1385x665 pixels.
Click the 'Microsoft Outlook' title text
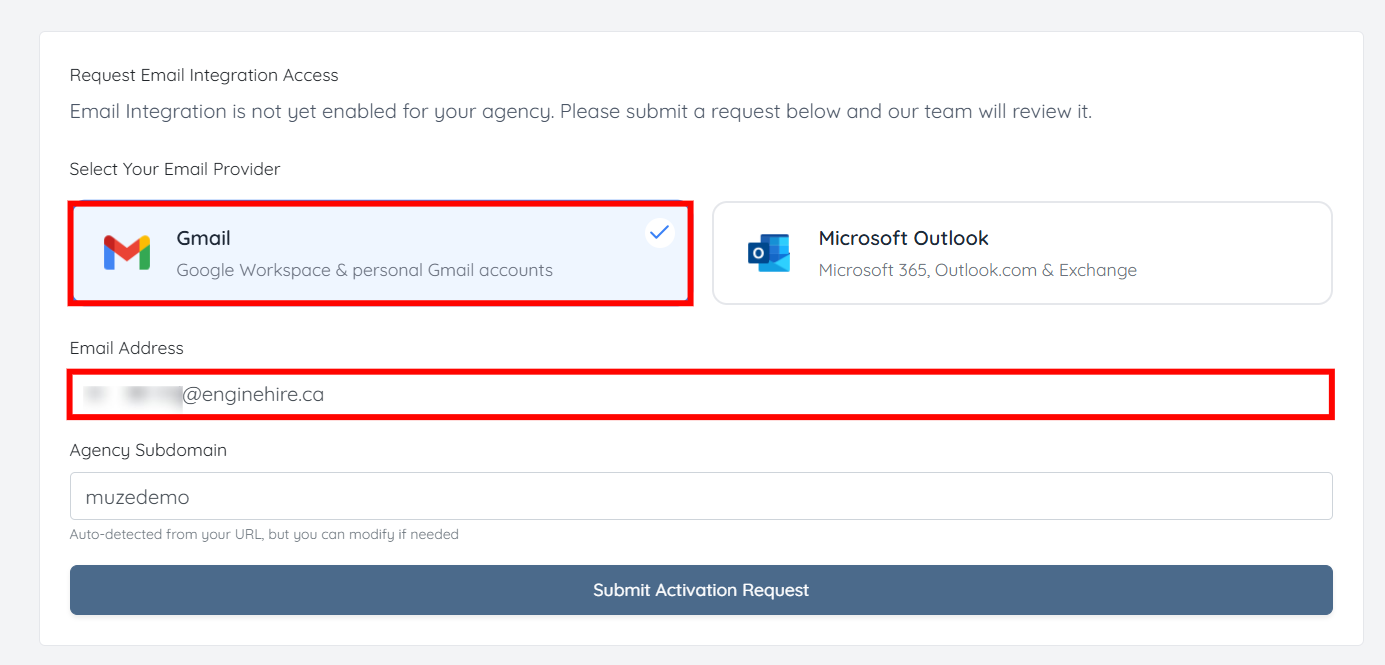point(903,238)
